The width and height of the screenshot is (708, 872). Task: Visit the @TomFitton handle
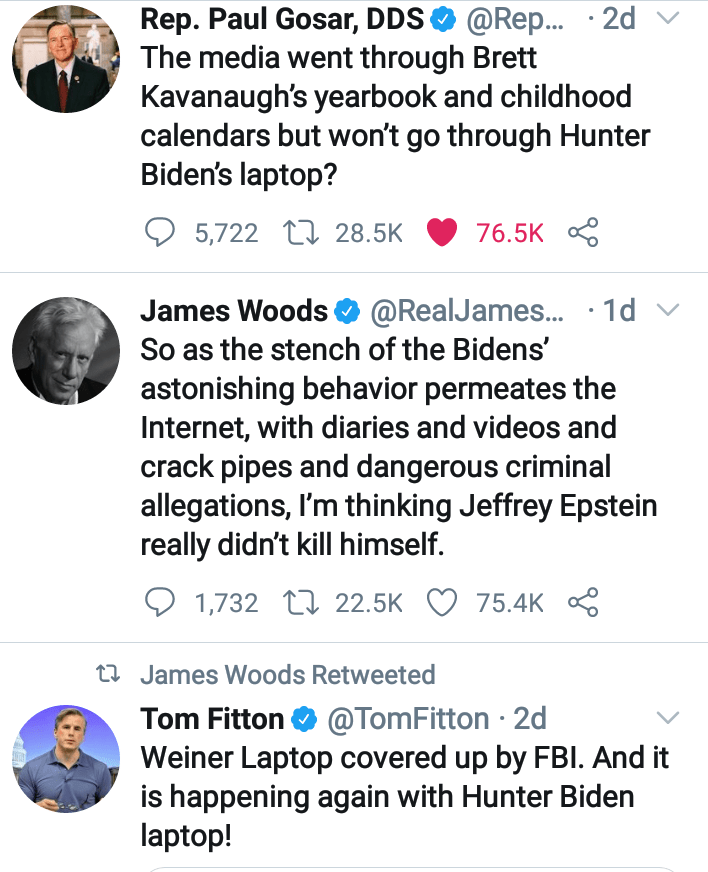point(409,718)
